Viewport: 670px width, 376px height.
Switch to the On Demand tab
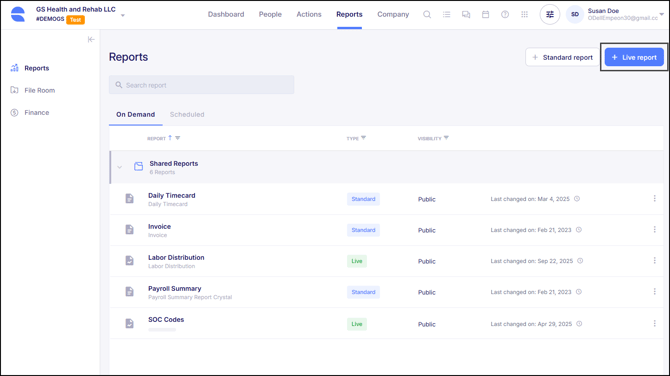[135, 115]
